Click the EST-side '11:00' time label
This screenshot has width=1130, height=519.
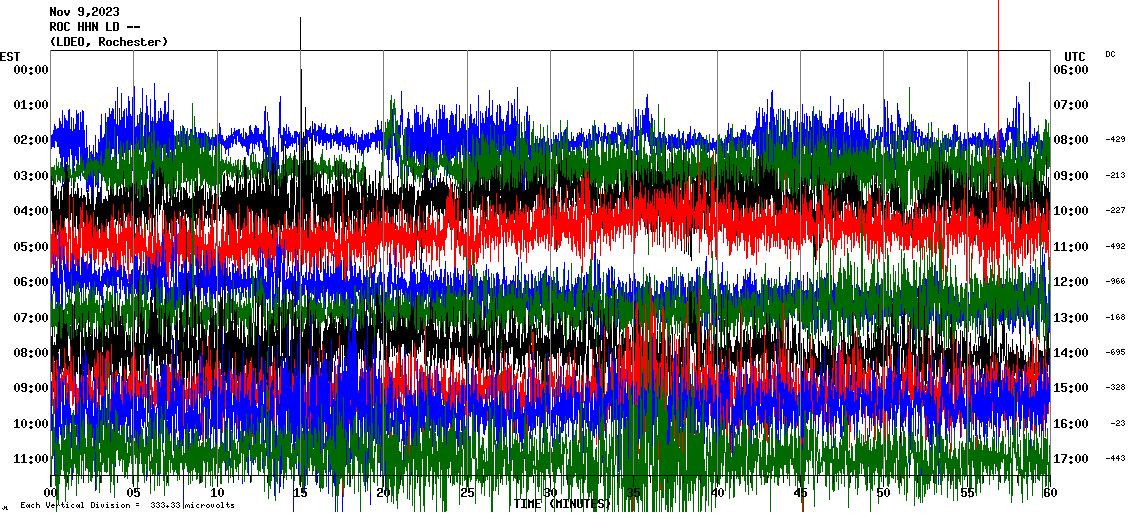[x=31, y=458]
